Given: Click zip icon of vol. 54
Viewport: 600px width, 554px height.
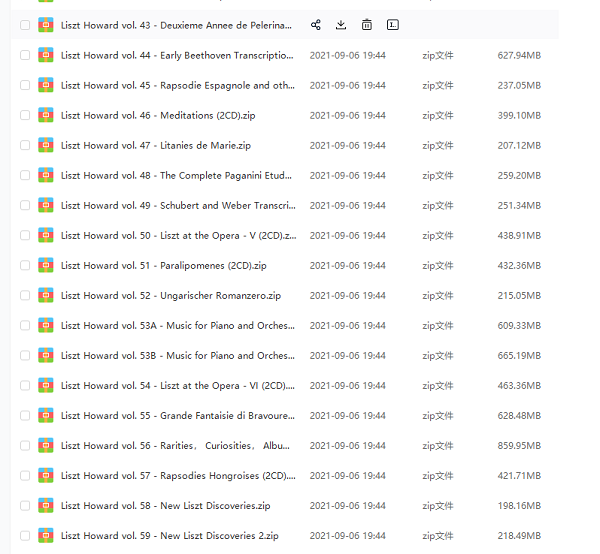Looking at the screenshot, I should [46, 386].
